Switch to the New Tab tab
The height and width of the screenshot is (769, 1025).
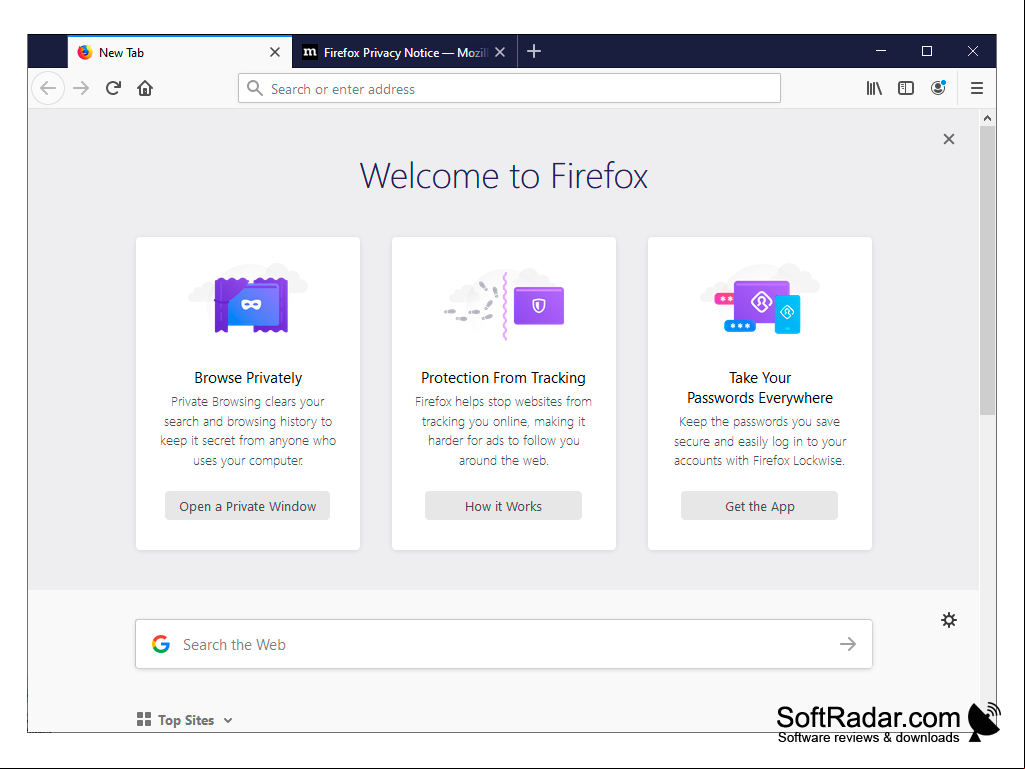(x=180, y=52)
